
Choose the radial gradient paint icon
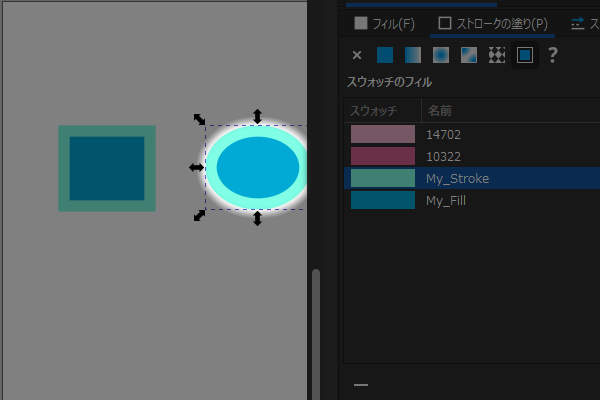(441, 55)
